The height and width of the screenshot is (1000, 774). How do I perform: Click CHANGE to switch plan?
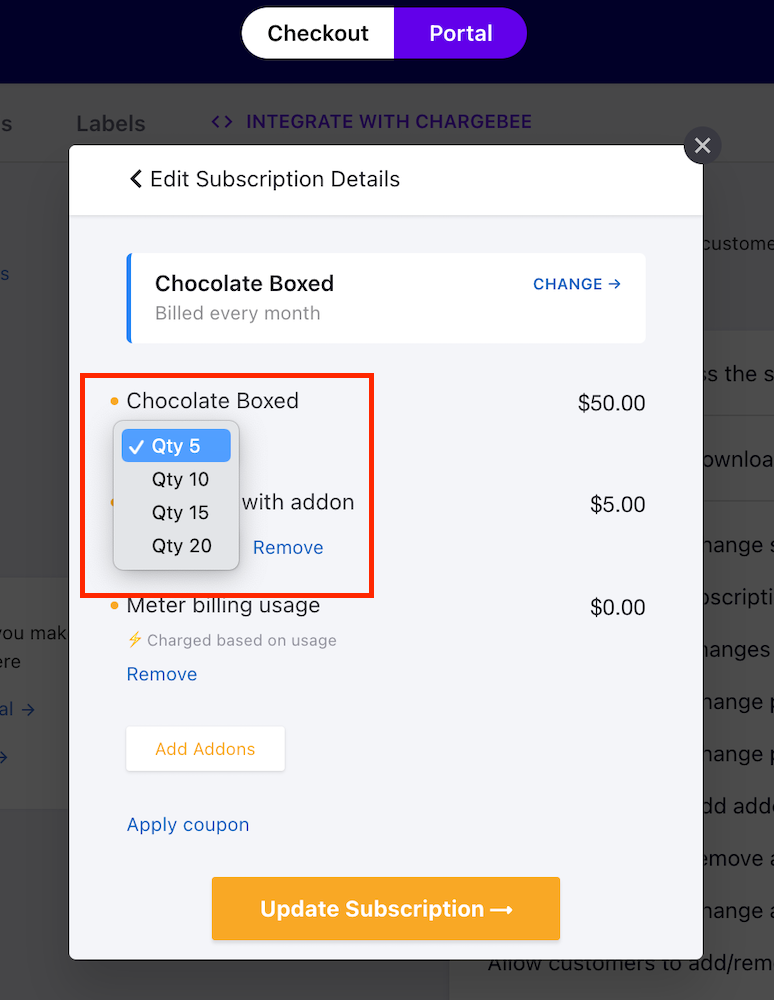click(567, 284)
